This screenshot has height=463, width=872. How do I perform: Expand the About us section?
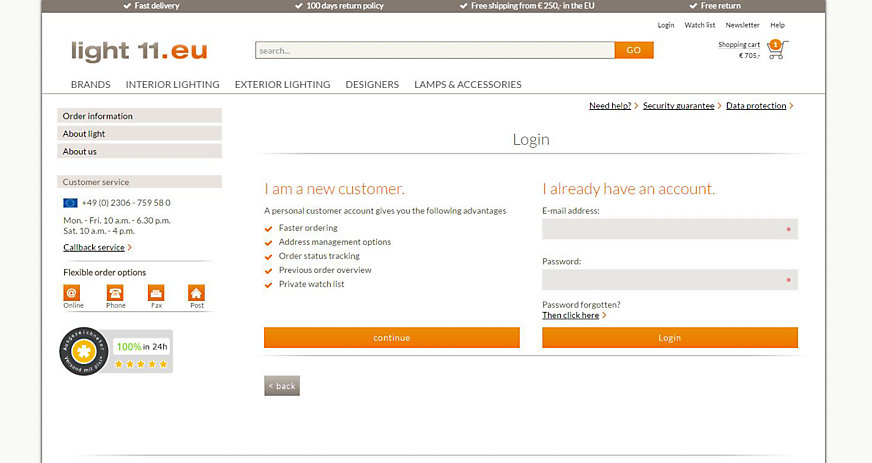click(139, 152)
